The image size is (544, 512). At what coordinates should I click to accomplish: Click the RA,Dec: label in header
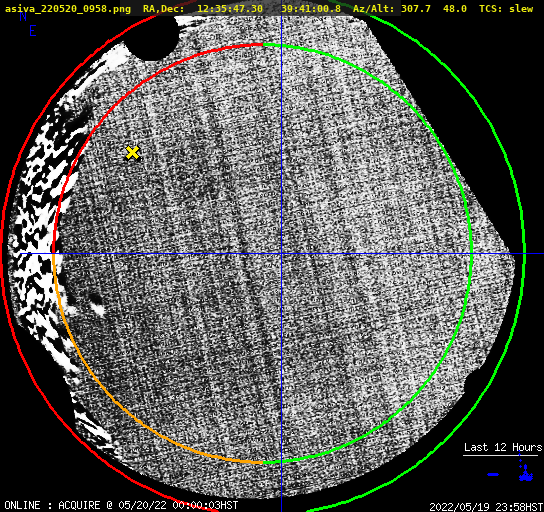[164, 9]
